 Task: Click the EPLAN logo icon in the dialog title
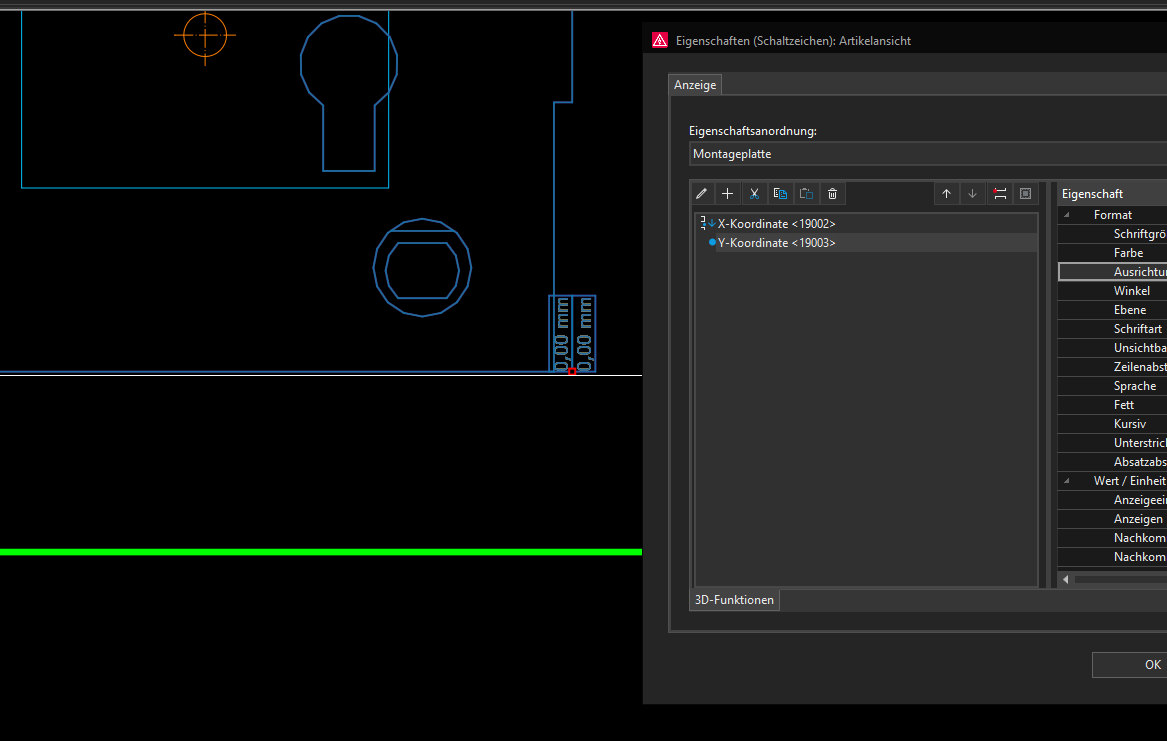(659, 40)
